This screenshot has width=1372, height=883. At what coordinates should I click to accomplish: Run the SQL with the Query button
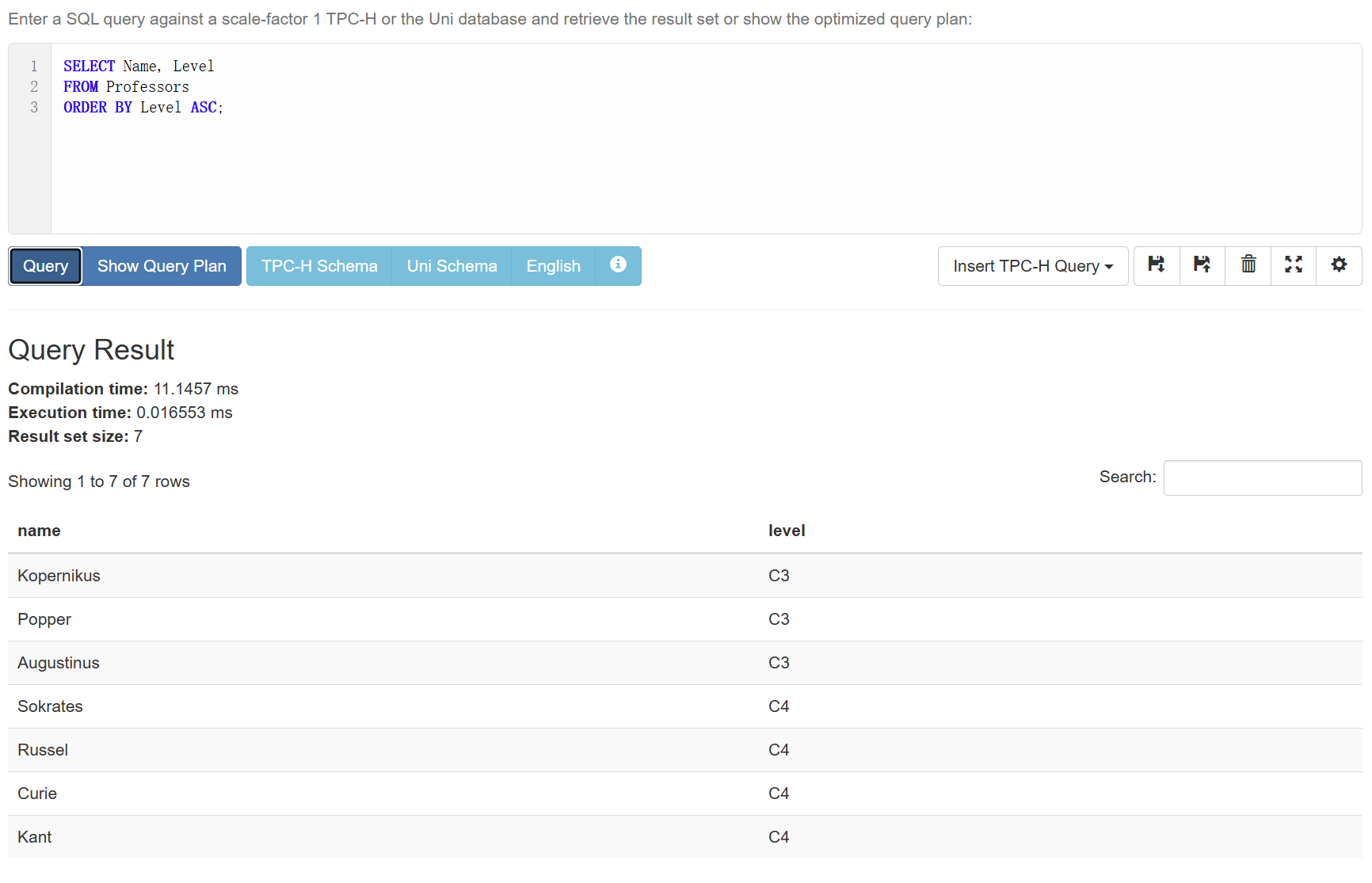pyautogui.click(x=45, y=266)
